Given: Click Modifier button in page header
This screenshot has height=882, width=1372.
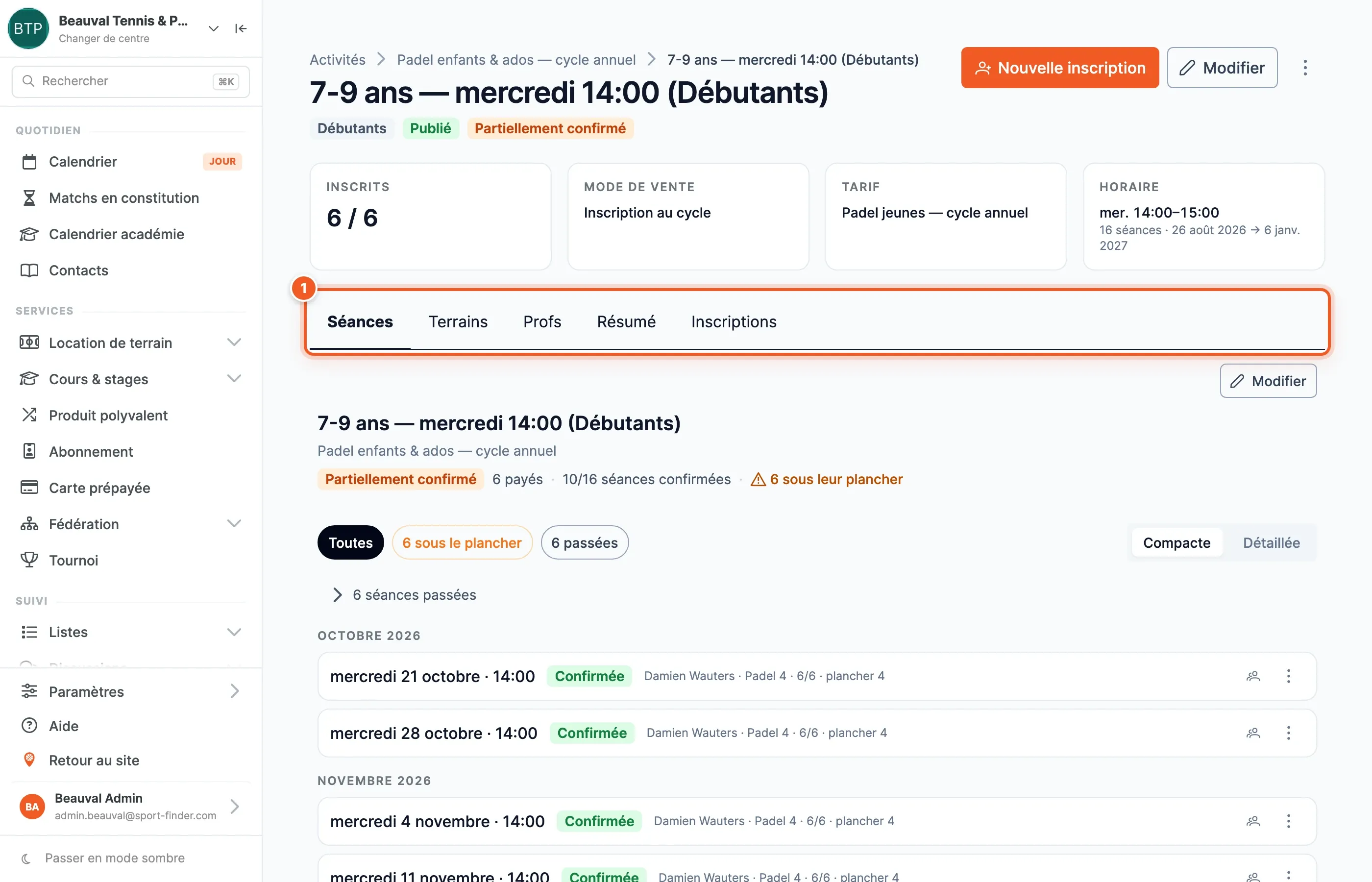Looking at the screenshot, I should pyautogui.click(x=1222, y=68).
